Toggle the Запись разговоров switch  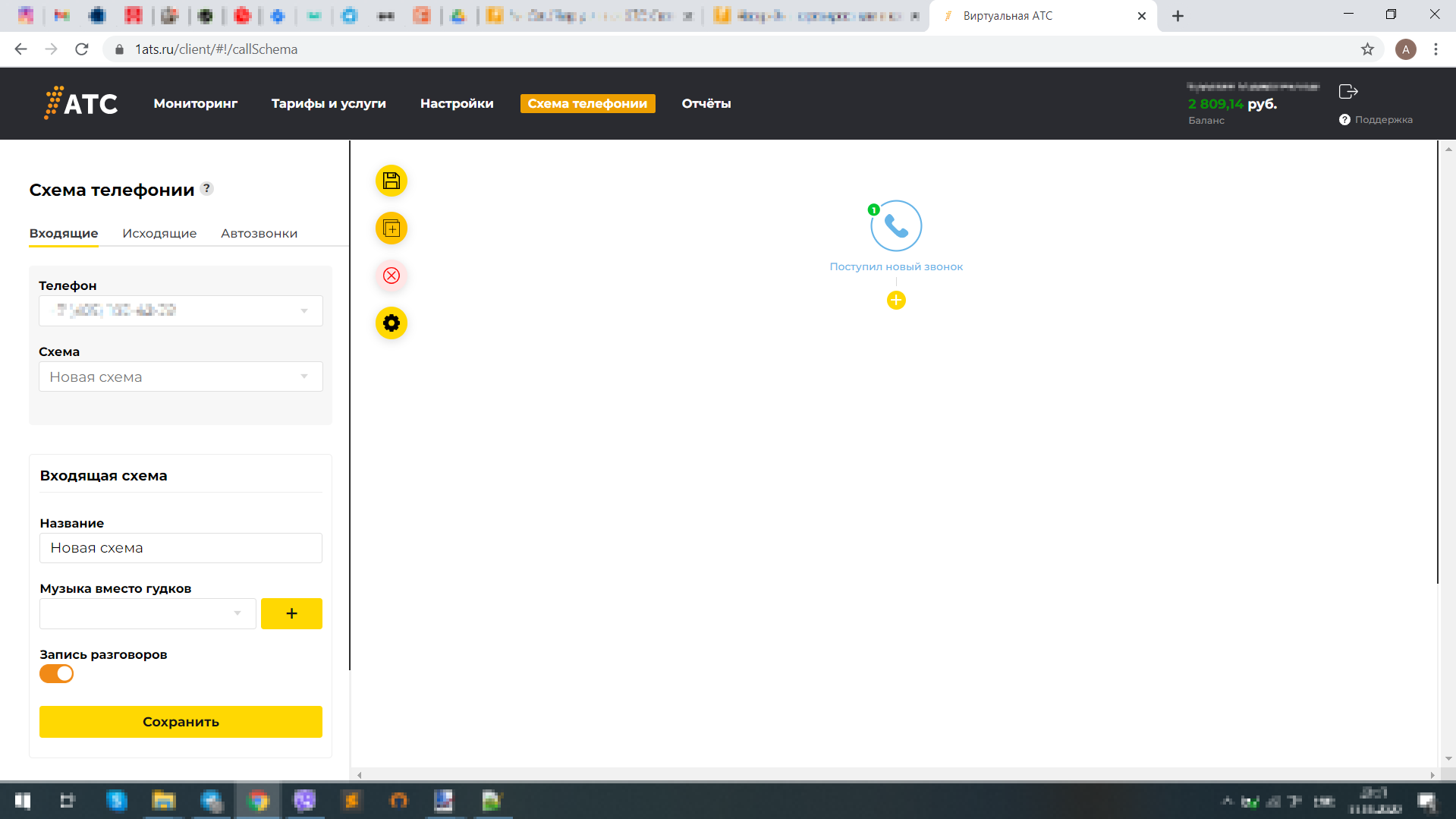[x=57, y=674]
